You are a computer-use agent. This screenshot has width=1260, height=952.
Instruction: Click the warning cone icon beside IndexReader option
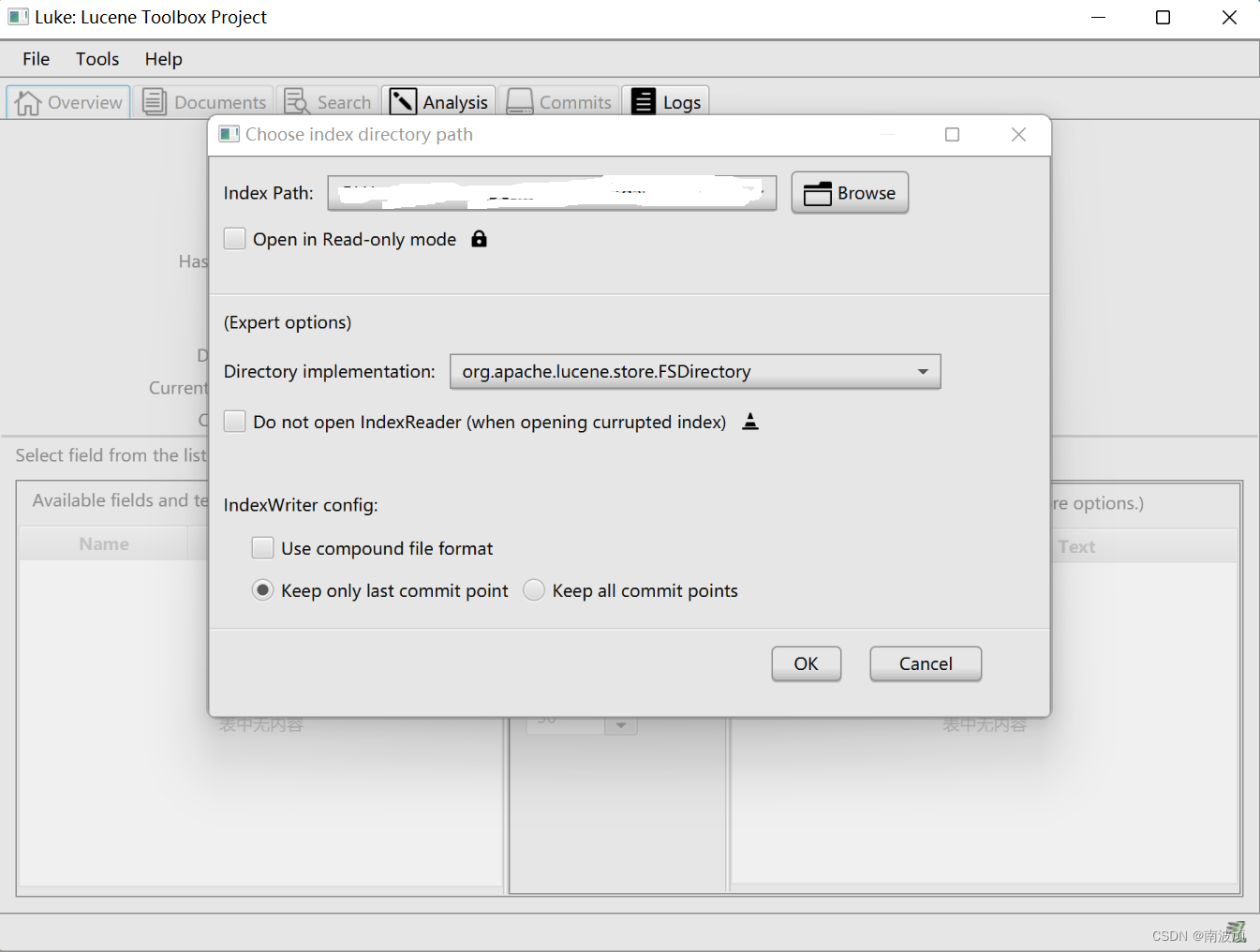coord(750,422)
